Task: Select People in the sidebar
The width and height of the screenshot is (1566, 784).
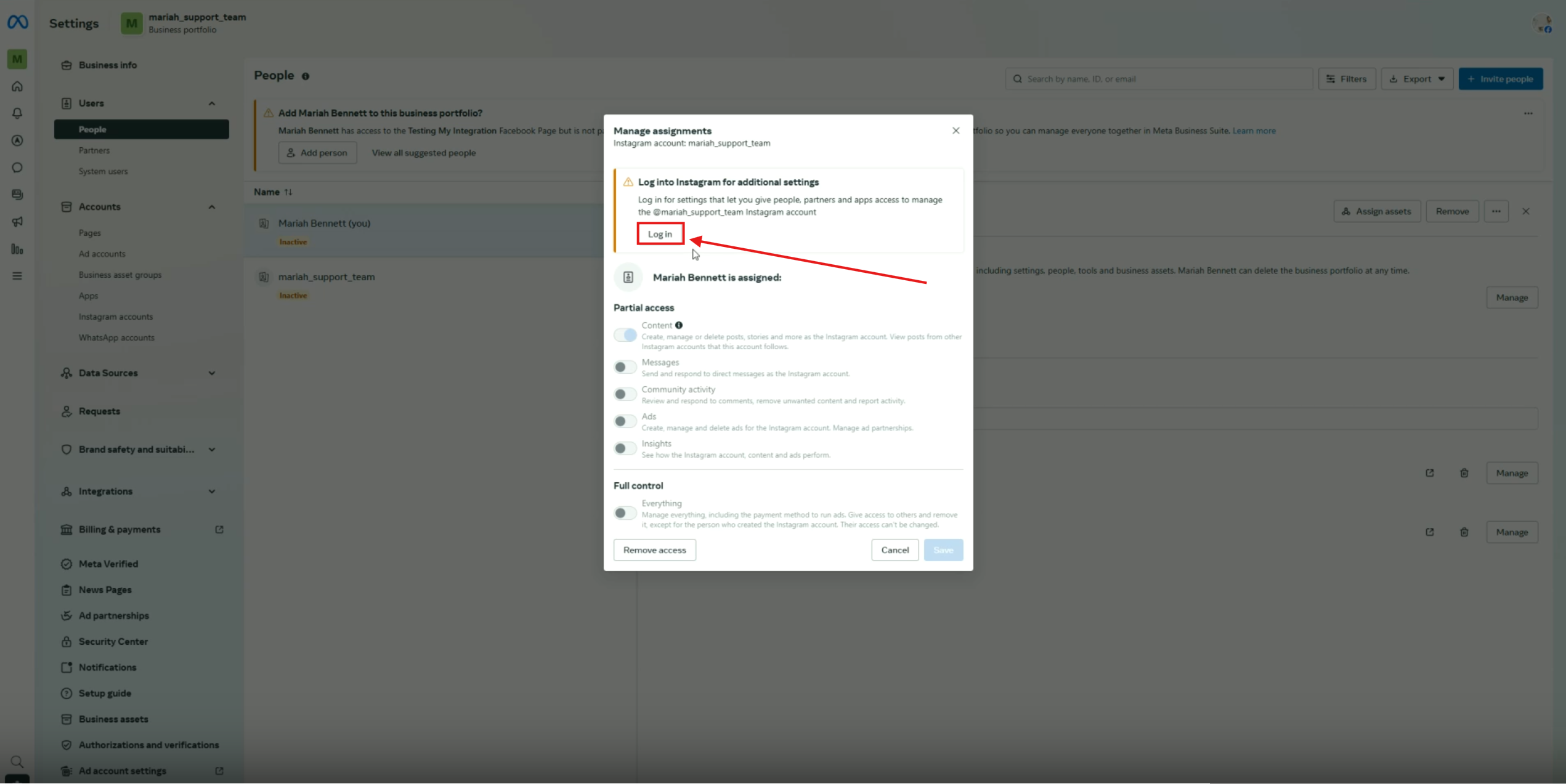Action: click(142, 129)
